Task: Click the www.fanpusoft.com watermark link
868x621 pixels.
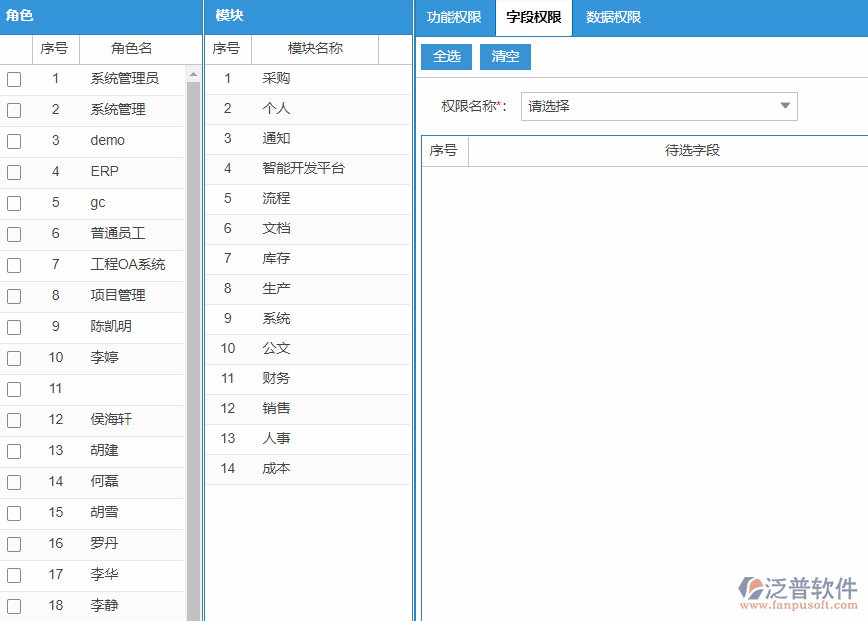Action: click(x=800, y=605)
